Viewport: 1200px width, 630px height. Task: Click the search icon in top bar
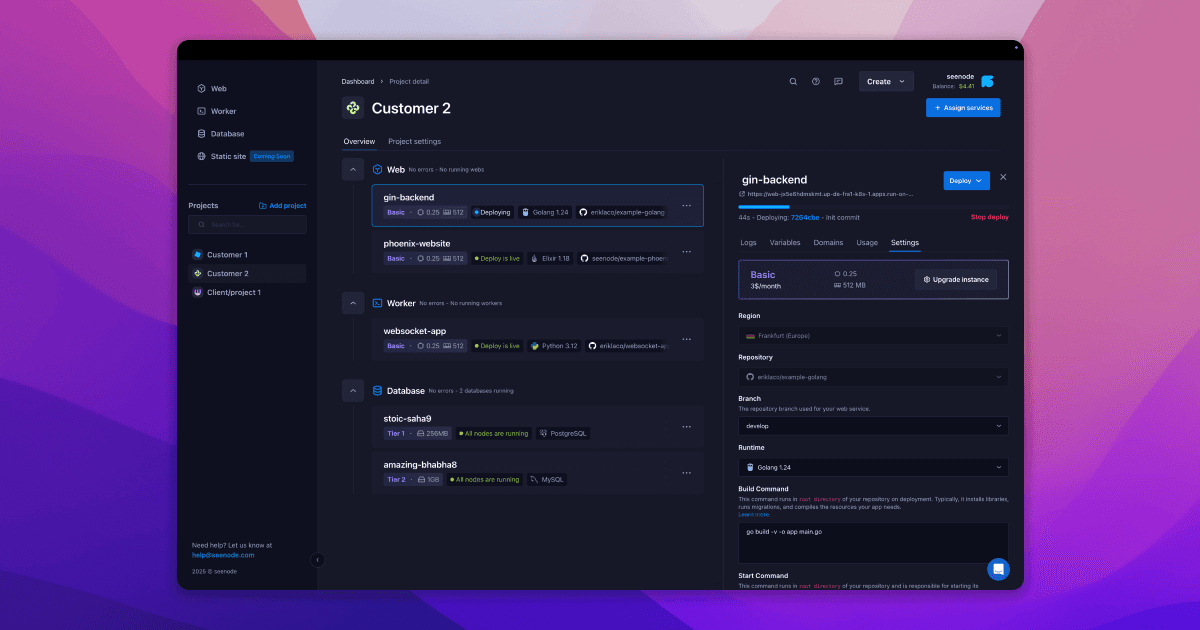pyautogui.click(x=794, y=82)
